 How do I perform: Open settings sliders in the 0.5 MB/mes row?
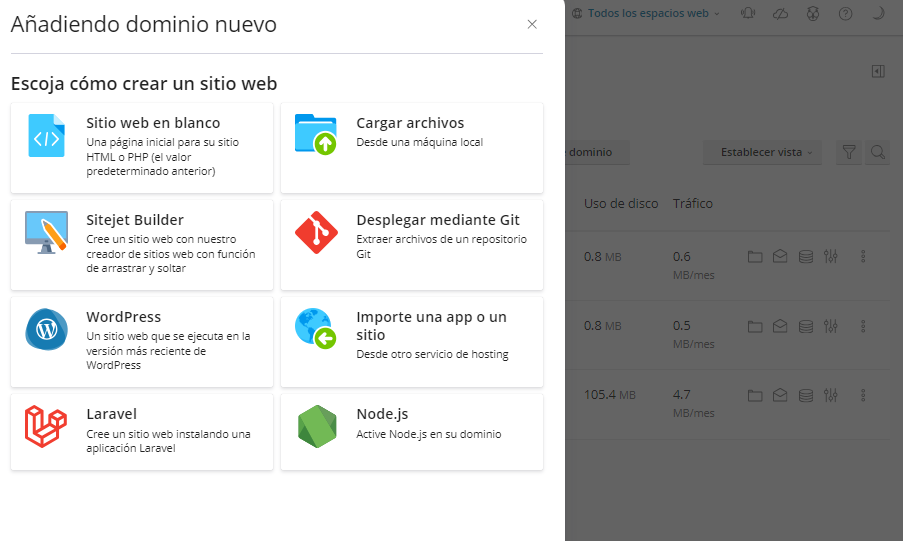(830, 327)
